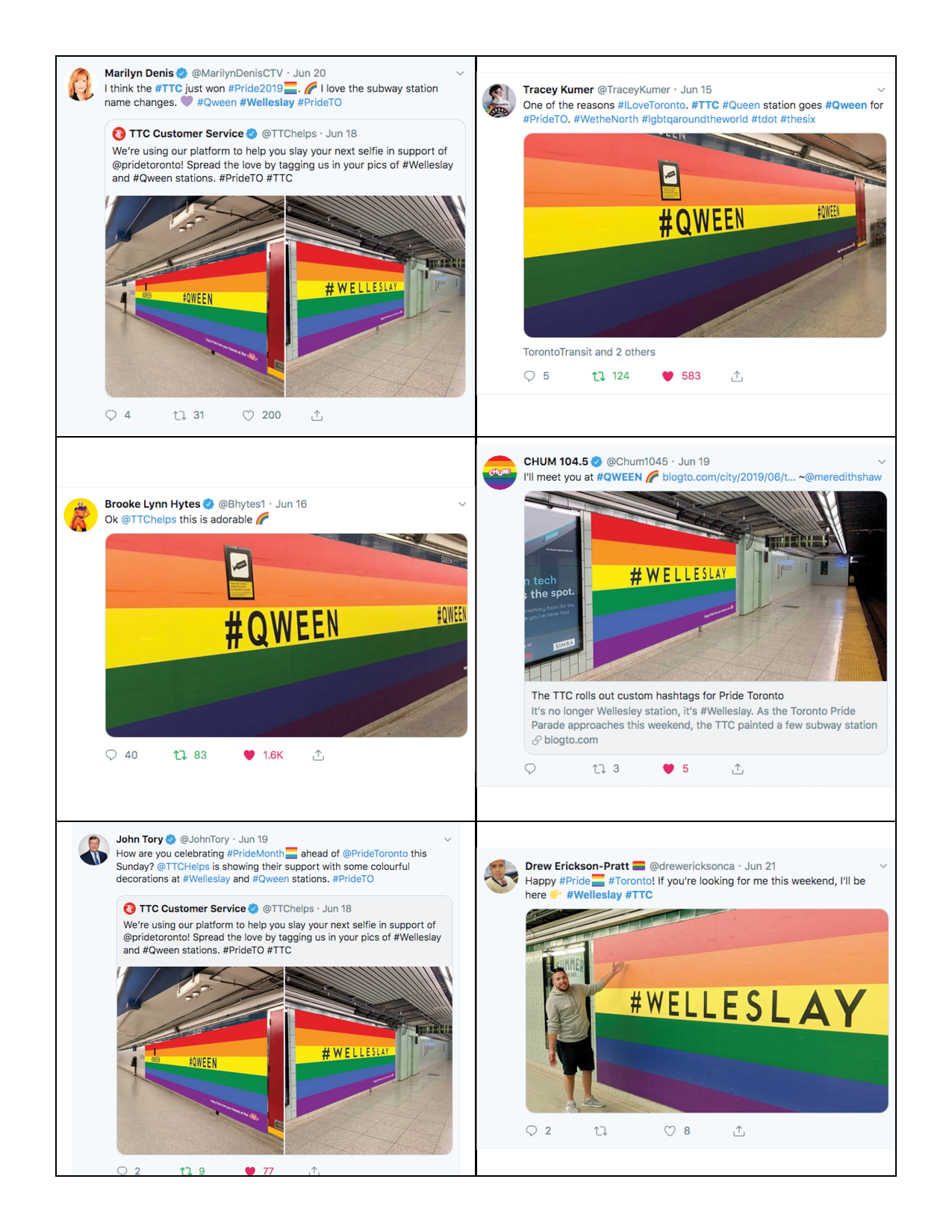Open options chevron on Marilyn Denis's tweet
The height and width of the screenshot is (1232, 952).
(460, 73)
